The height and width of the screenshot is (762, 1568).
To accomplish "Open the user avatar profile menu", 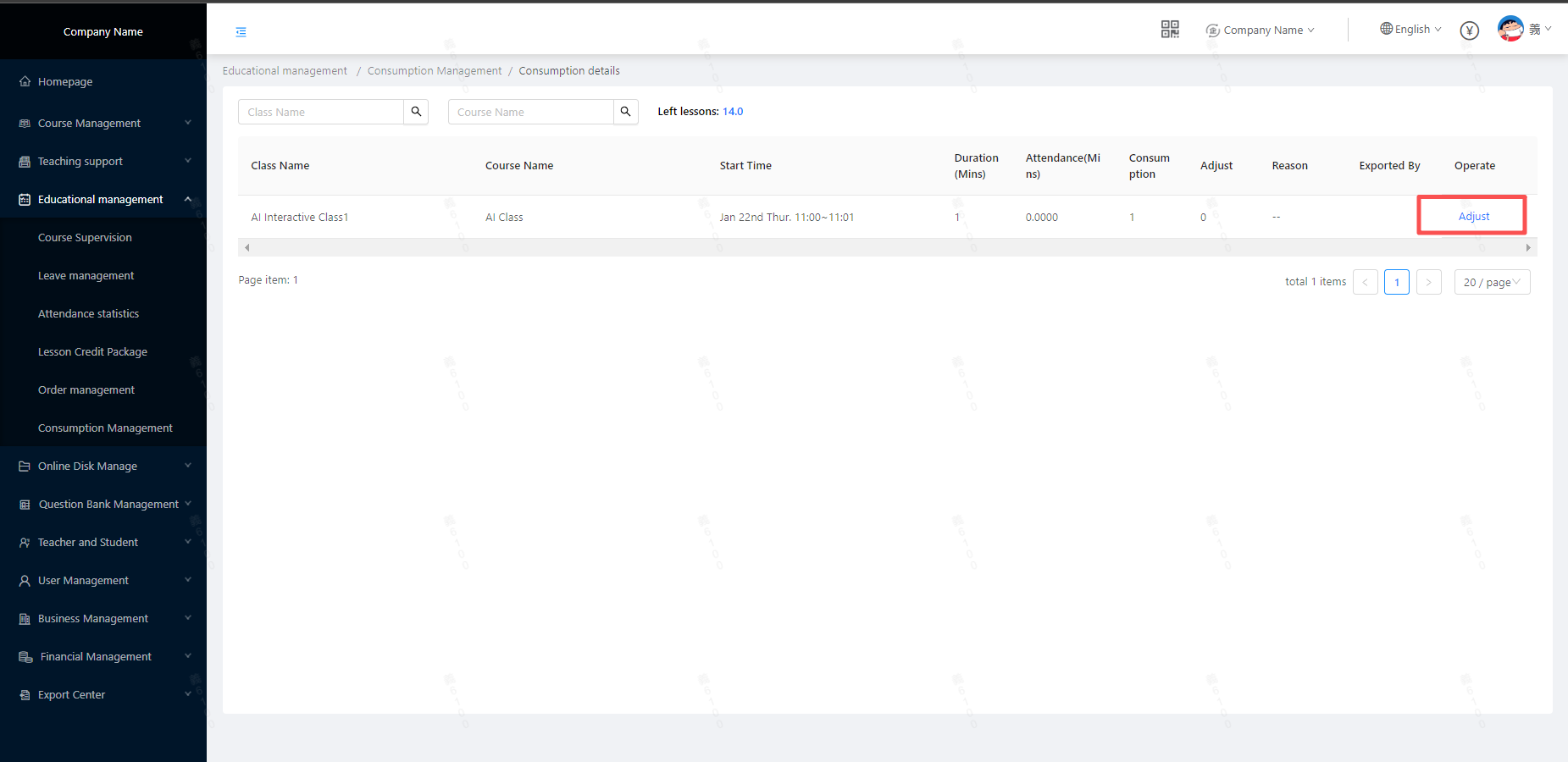I will (1510, 29).
